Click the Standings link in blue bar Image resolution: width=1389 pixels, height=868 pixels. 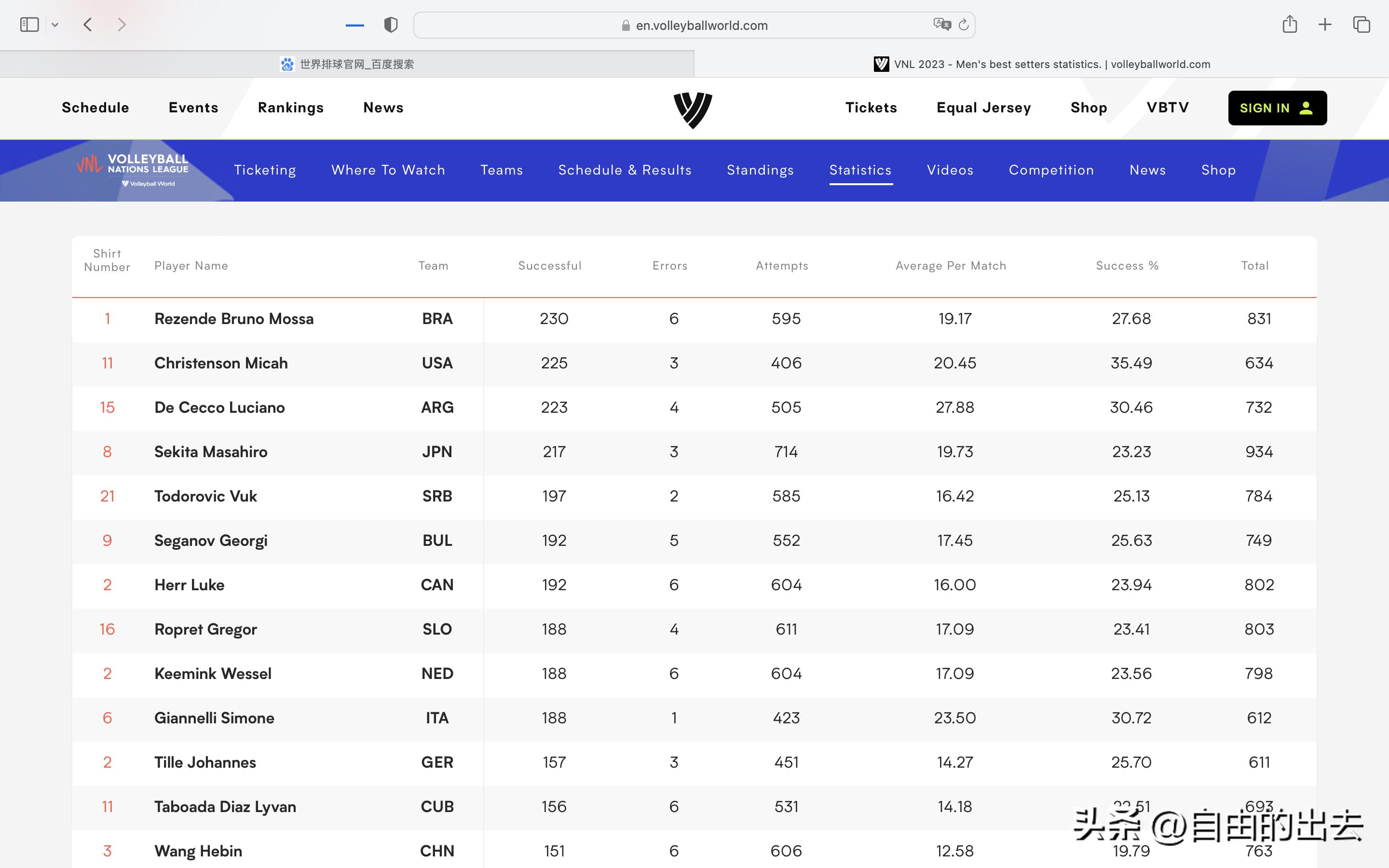click(760, 170)
